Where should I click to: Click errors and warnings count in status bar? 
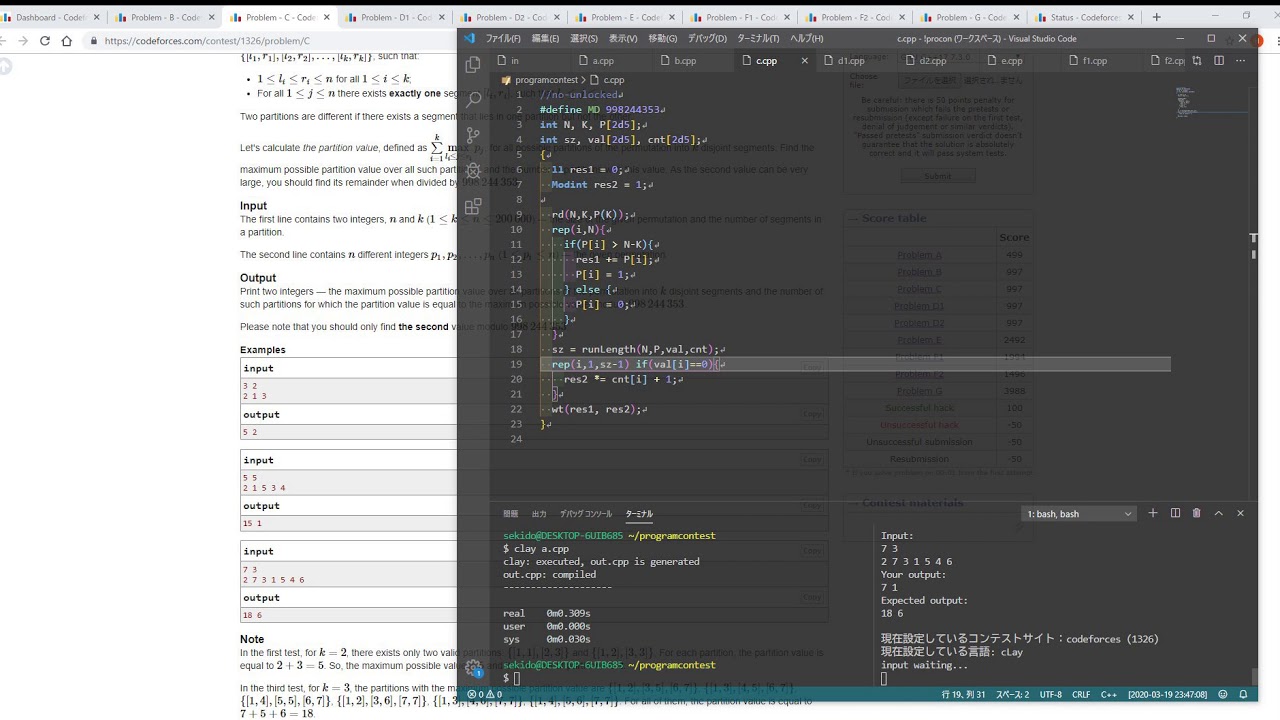point(484,694)
